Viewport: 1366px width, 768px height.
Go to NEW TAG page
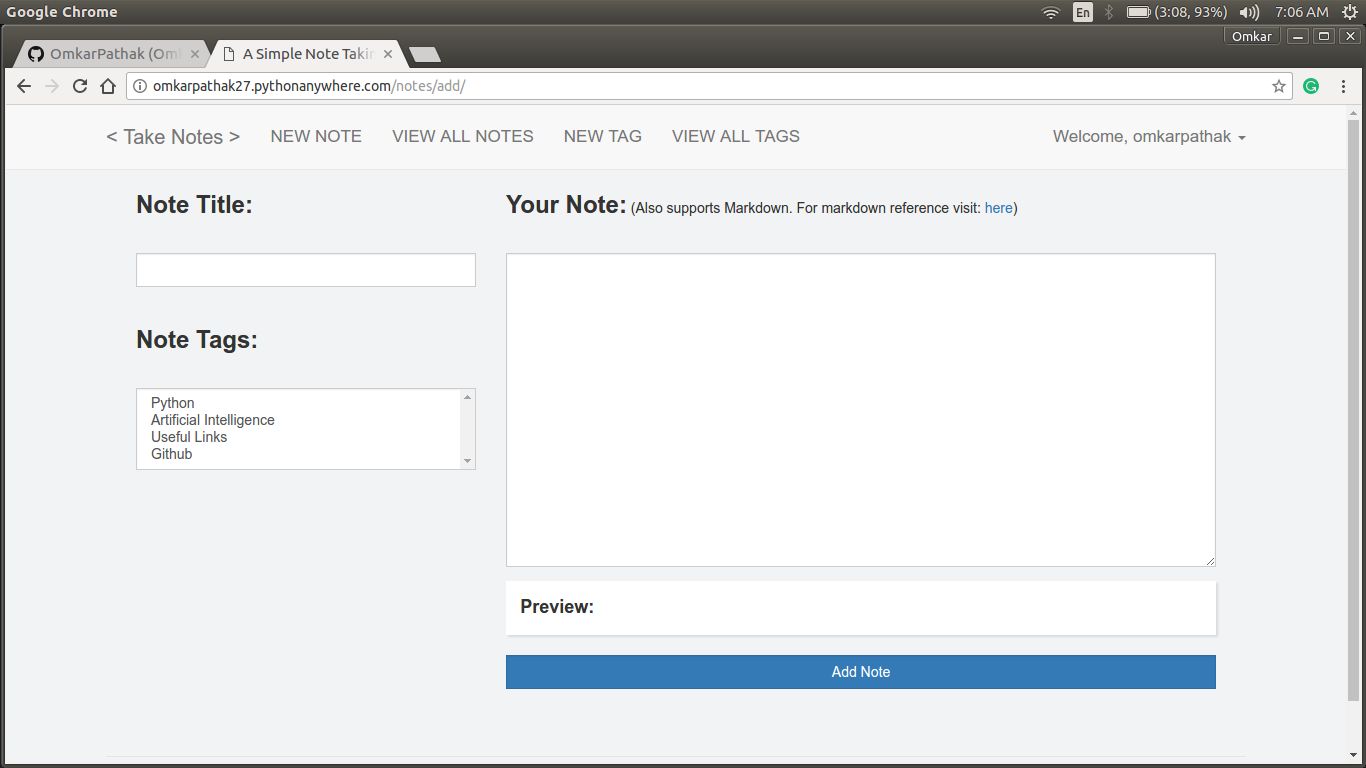603,136
